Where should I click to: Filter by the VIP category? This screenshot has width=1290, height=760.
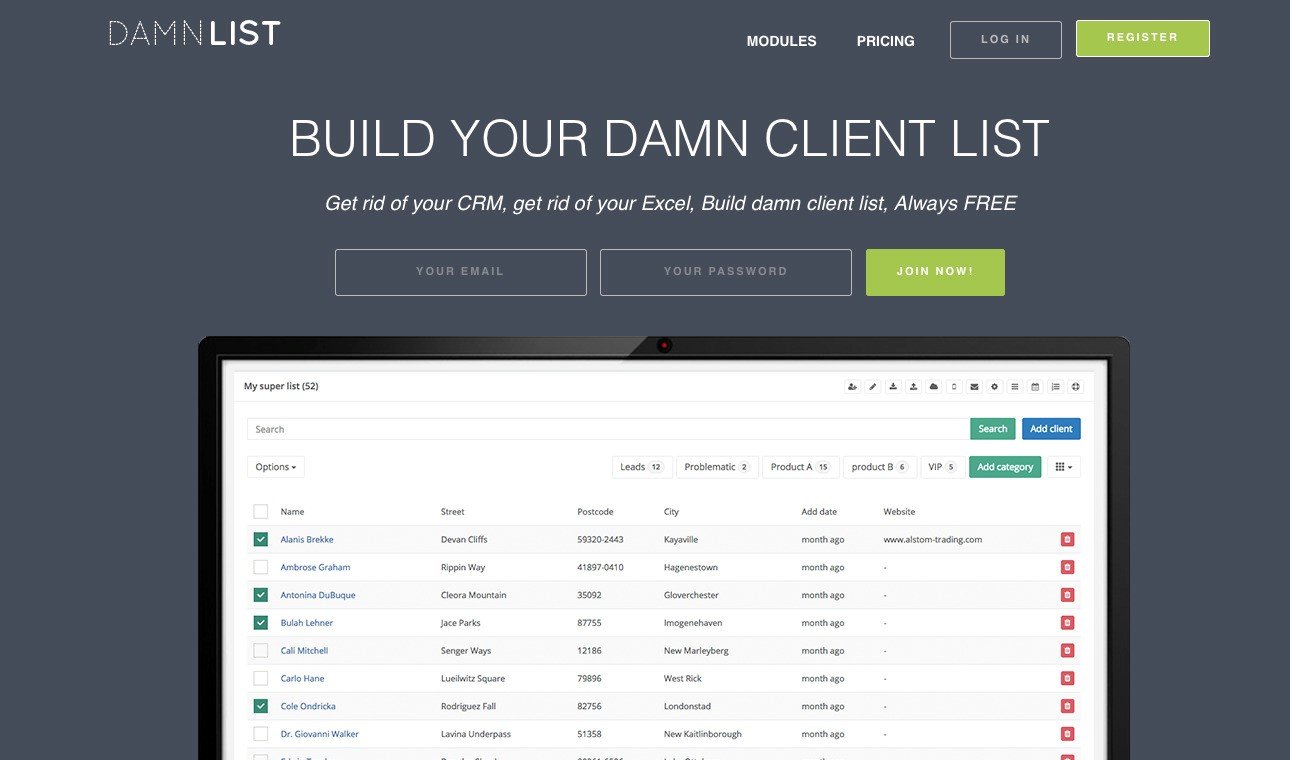(x=942, y=467)
